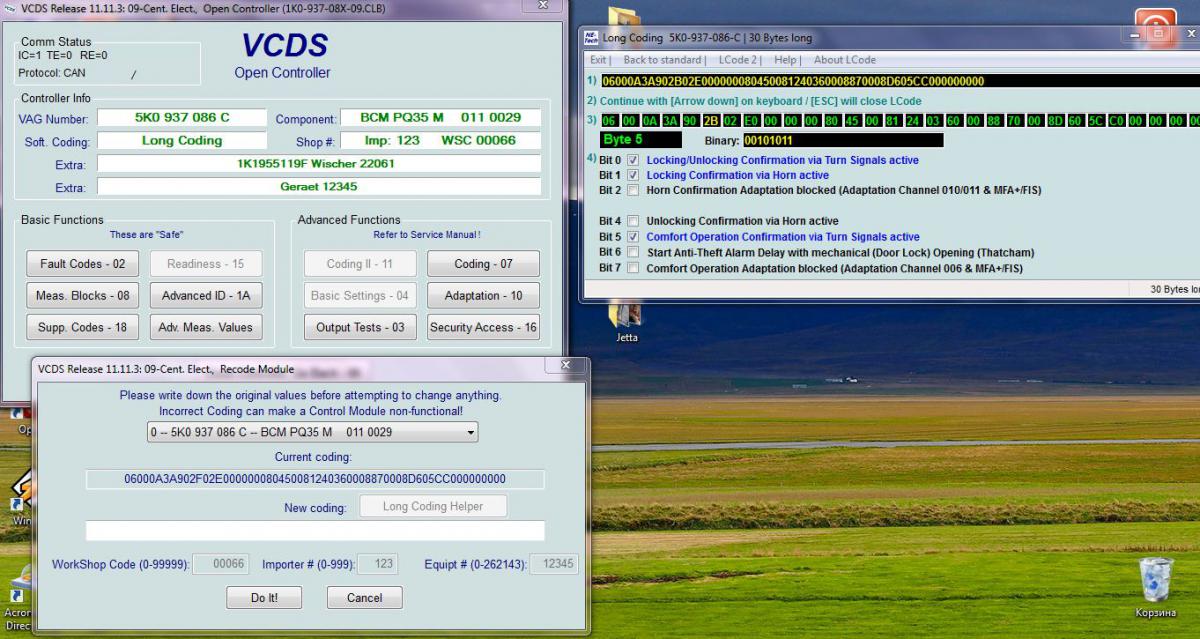Click Exit in the Long Coding menu

coord(599,60)
